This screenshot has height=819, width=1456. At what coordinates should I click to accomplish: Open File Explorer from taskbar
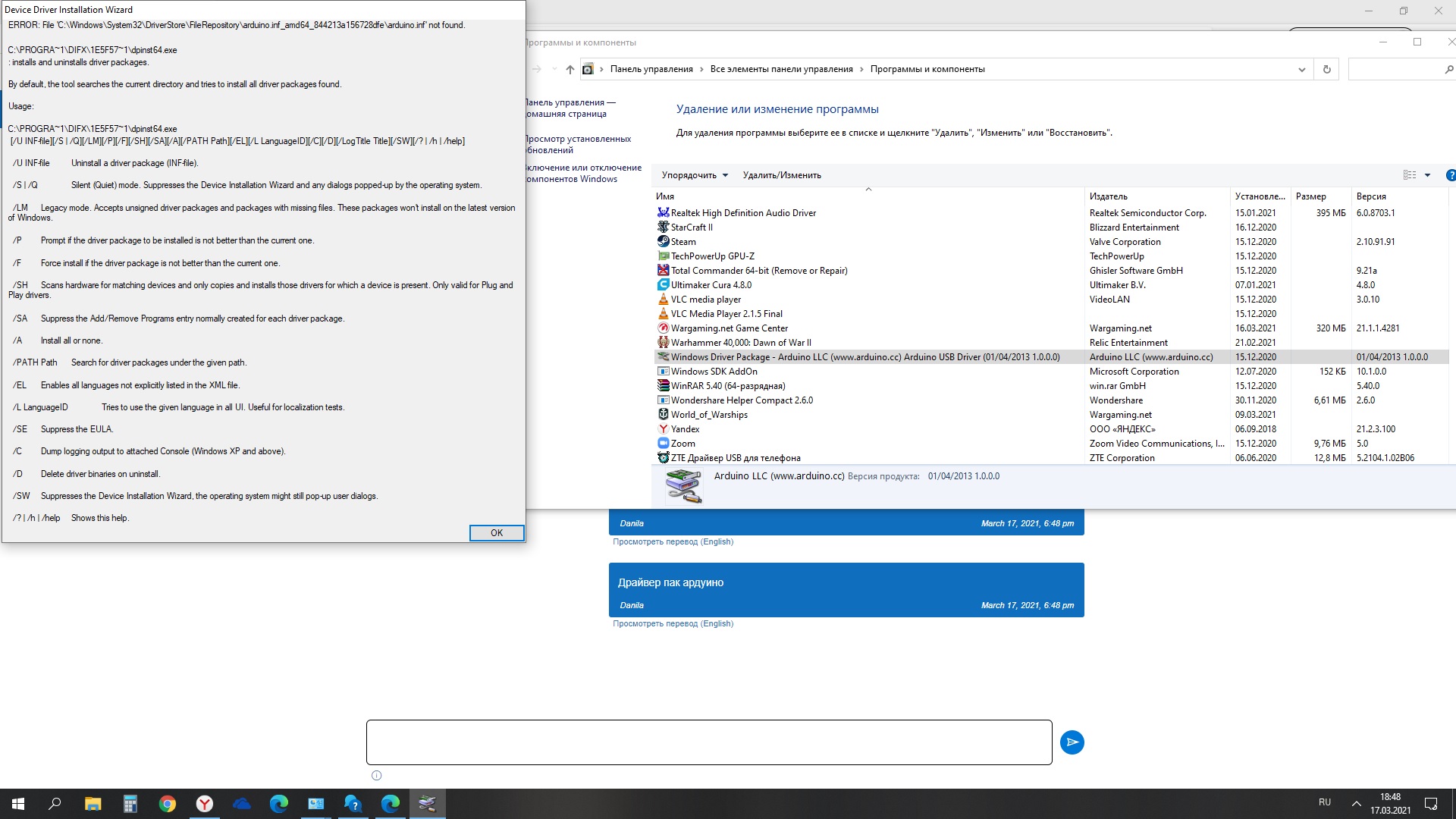point(93,804)
